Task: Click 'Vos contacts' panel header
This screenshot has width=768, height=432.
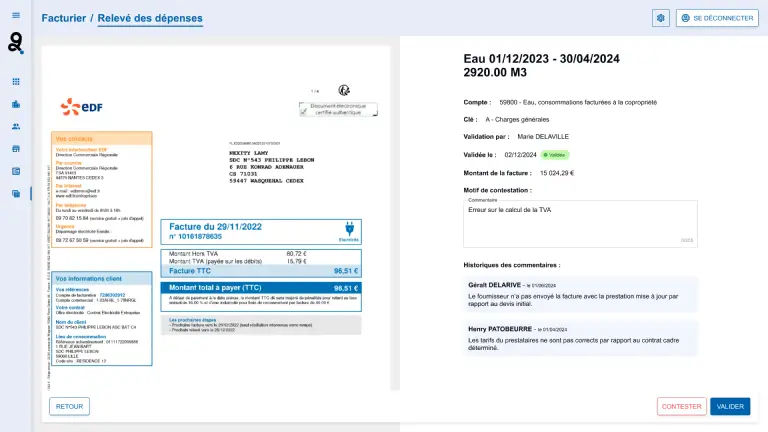Action: (102, 139)
